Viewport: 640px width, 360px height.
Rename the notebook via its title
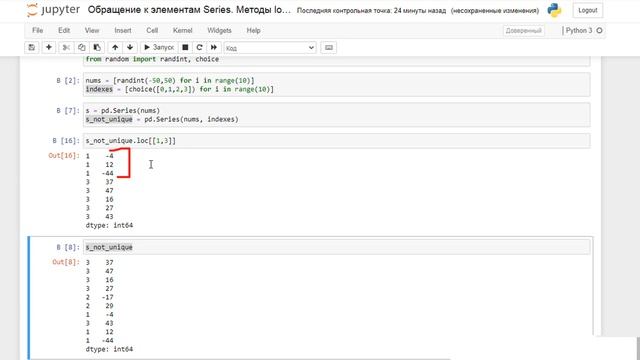click(189, 10)
